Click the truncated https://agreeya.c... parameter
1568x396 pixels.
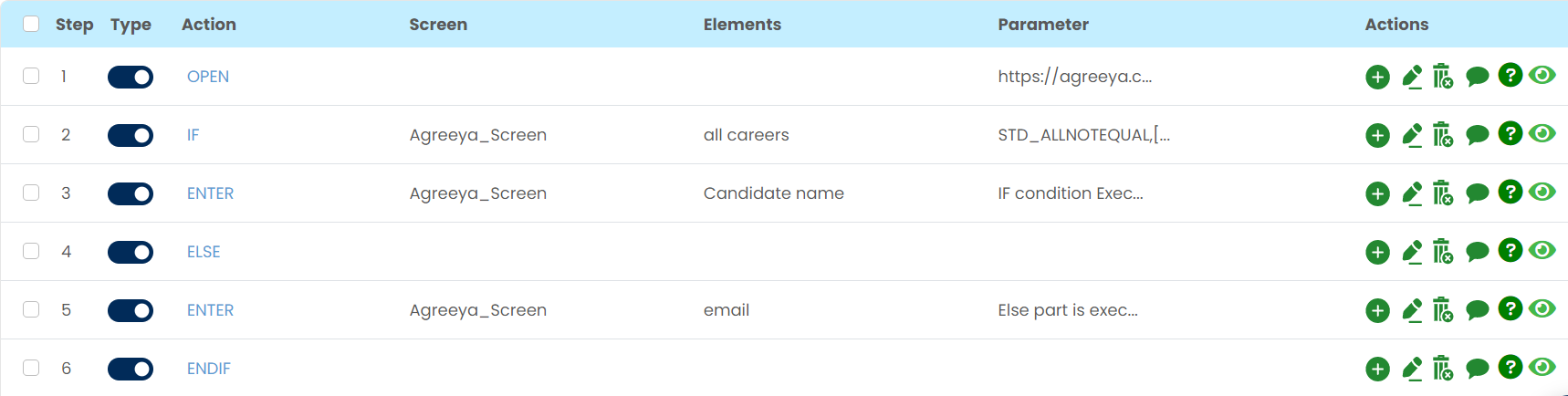coord(1074,77)
